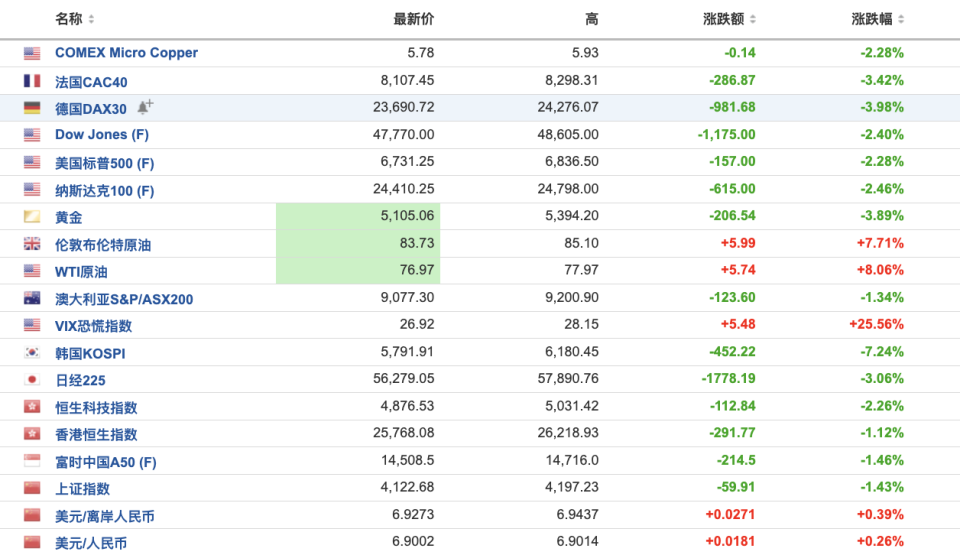
Task: Click the French flag beside 法国CAC40
Action: (x=32, y=81)
